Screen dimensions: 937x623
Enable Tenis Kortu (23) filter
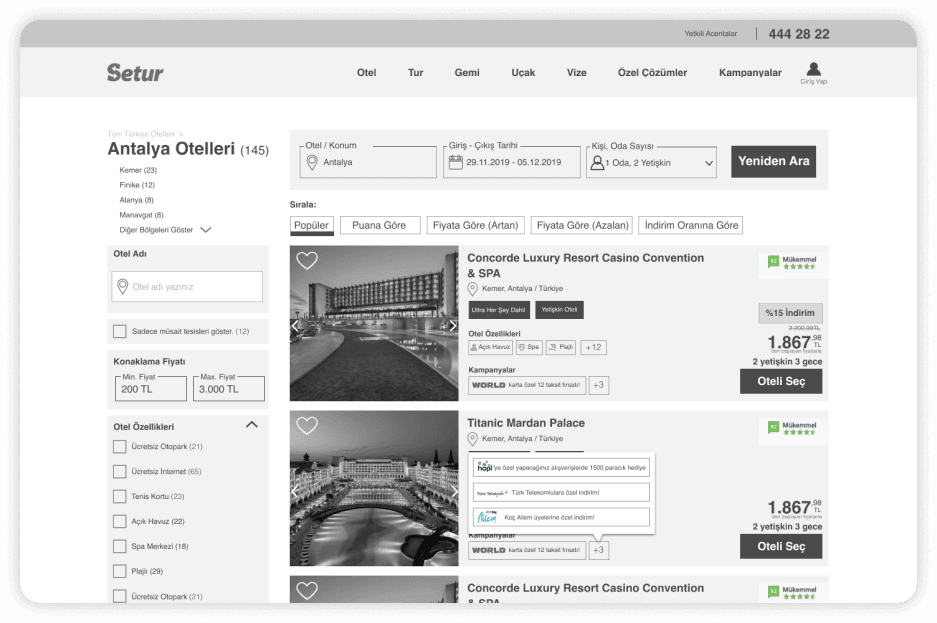[x=120, y=496]
